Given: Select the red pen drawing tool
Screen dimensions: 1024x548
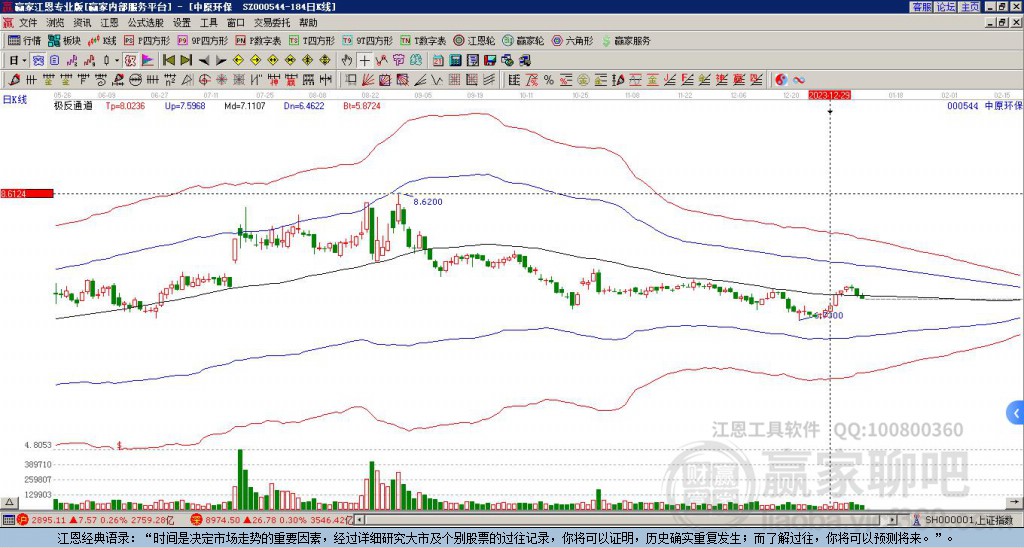Looking at the screenshot, I should click(13, 80).
